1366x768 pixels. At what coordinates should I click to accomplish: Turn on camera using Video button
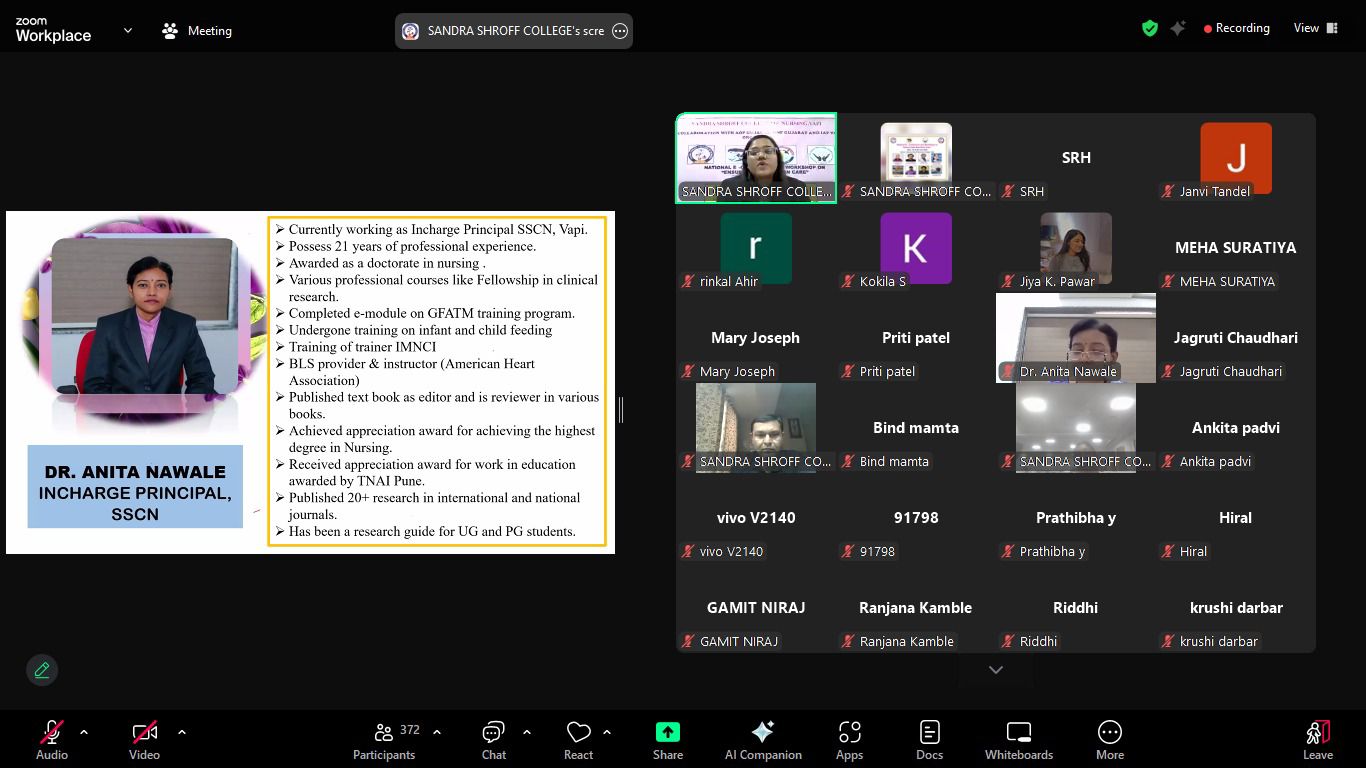click(144, 740)
